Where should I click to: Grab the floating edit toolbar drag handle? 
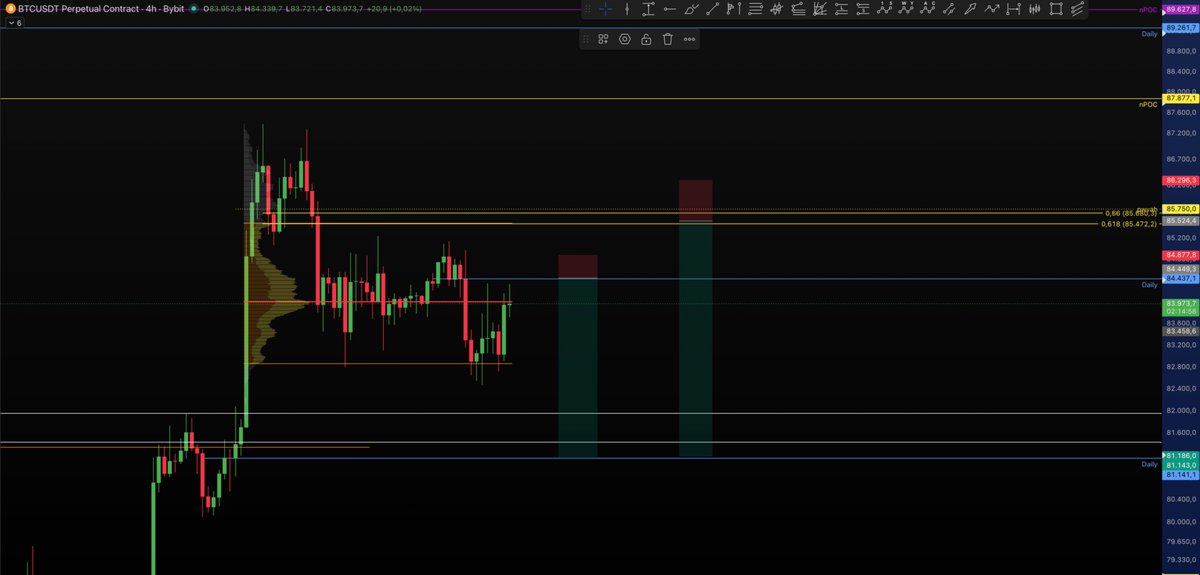pos(585,39)
